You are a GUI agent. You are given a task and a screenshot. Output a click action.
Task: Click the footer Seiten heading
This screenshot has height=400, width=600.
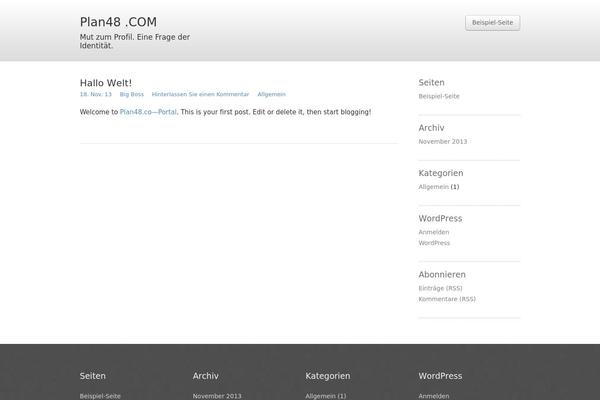tap(93, 376)
